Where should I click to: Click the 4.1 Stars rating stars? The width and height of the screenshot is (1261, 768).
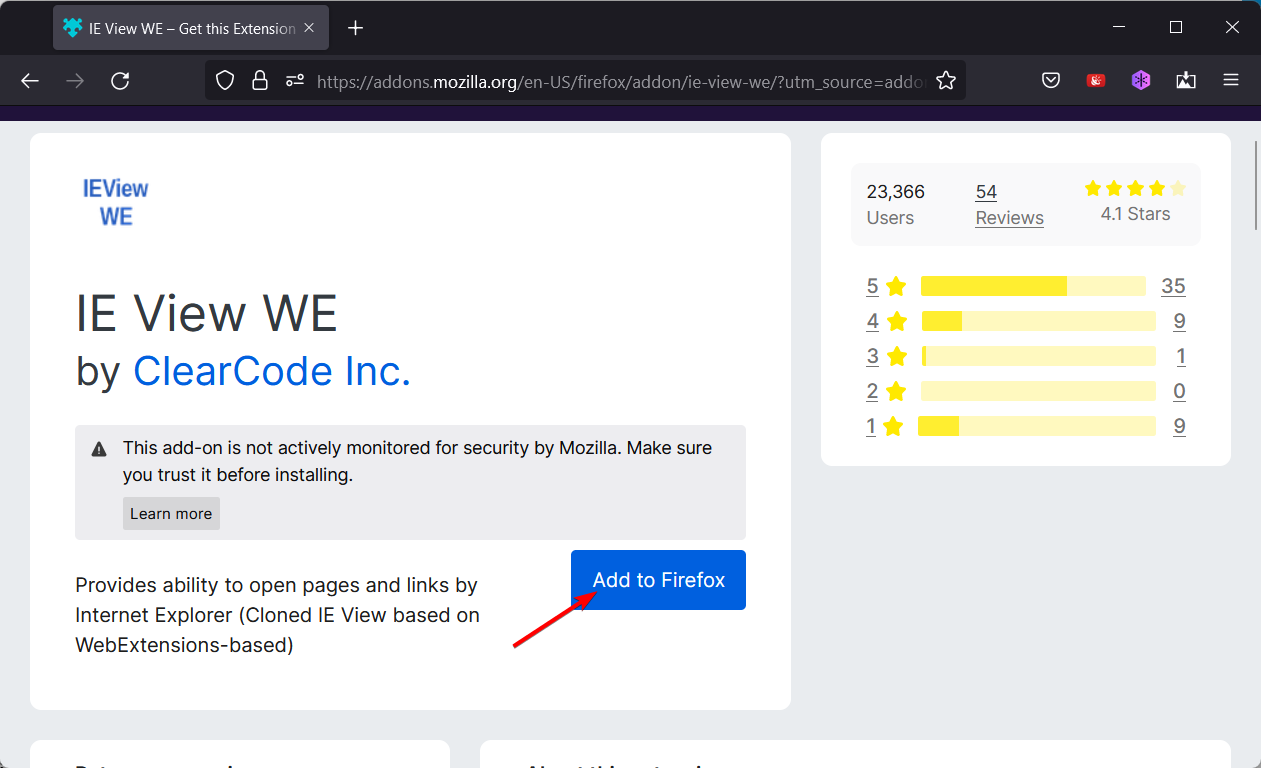click(1135, 188)
